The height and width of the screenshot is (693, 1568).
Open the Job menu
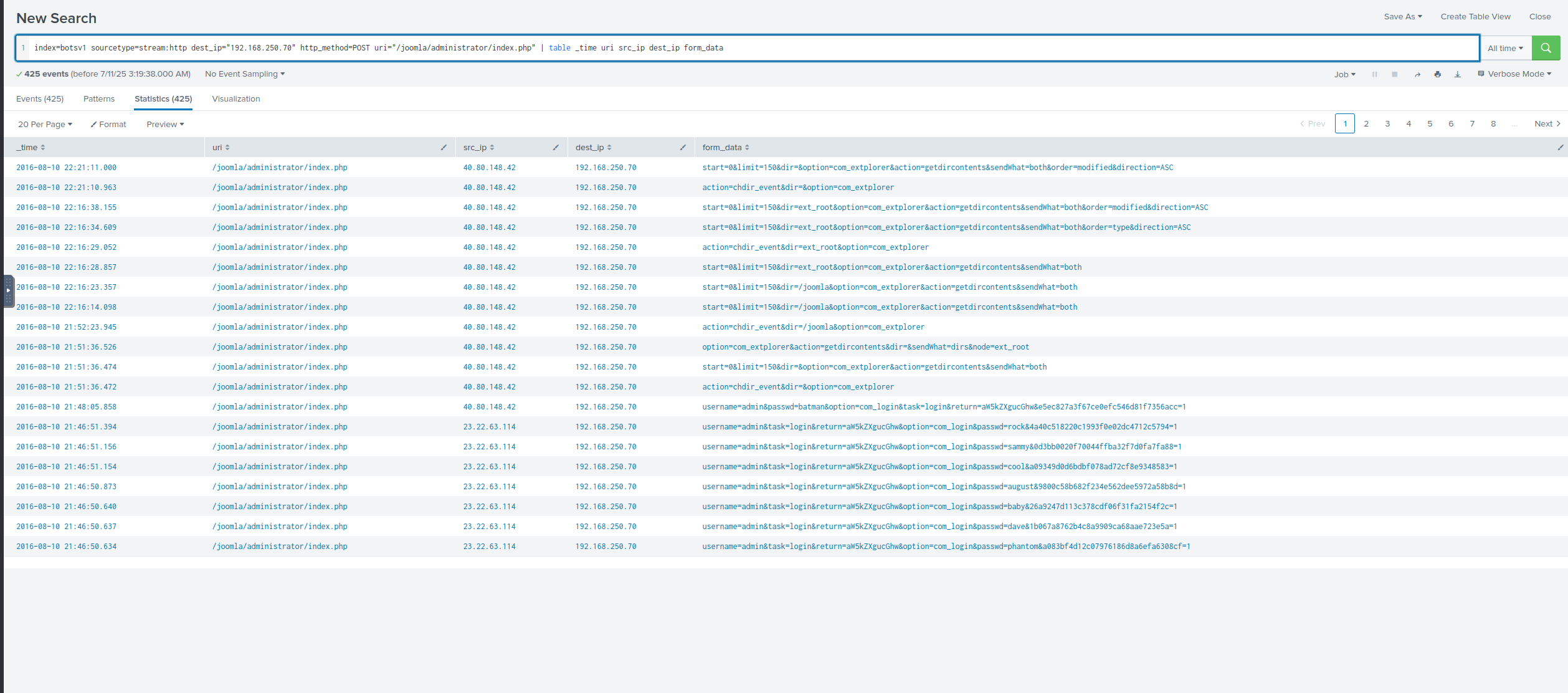[1344, 74]
